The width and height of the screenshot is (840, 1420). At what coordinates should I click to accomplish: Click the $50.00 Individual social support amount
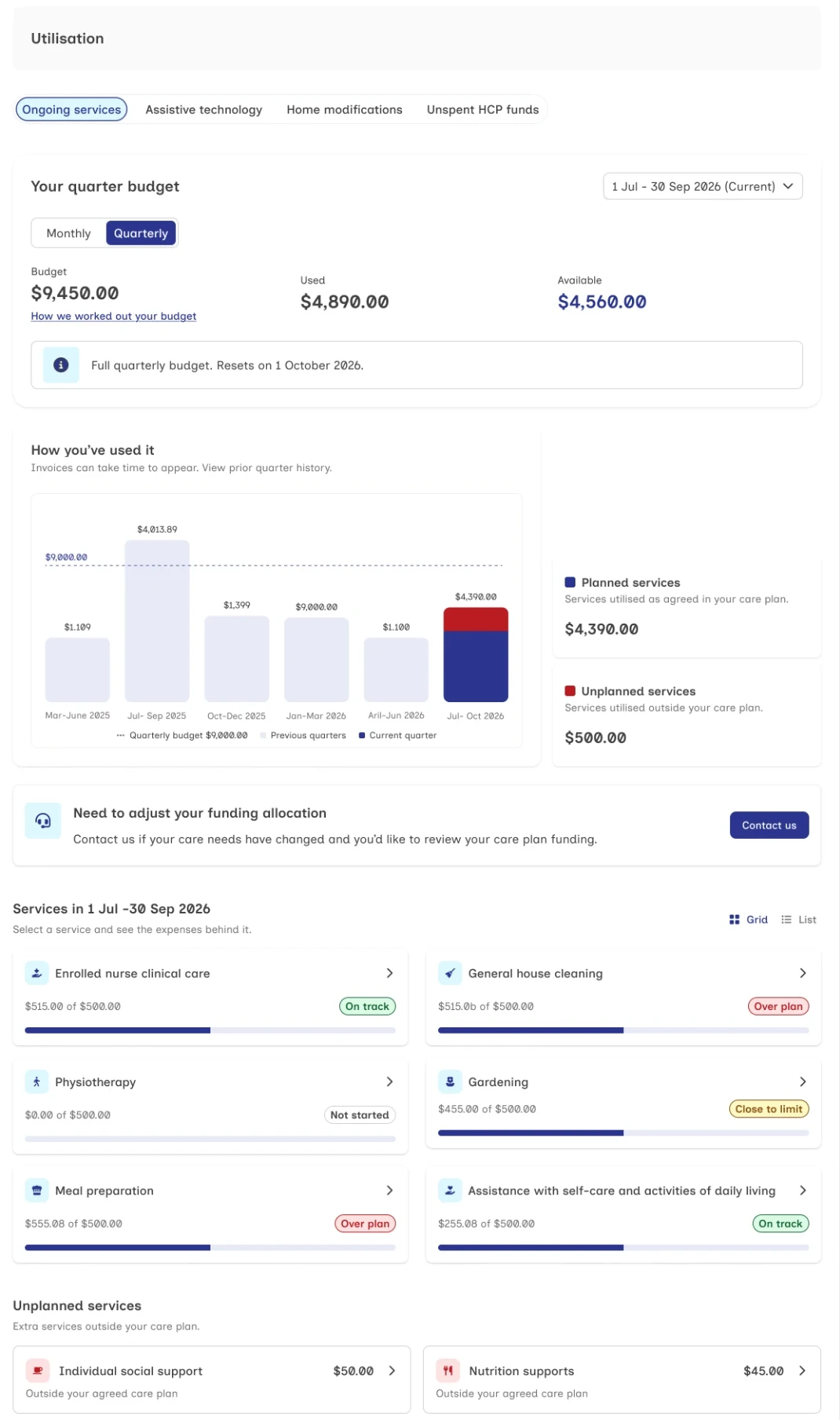353,1371
